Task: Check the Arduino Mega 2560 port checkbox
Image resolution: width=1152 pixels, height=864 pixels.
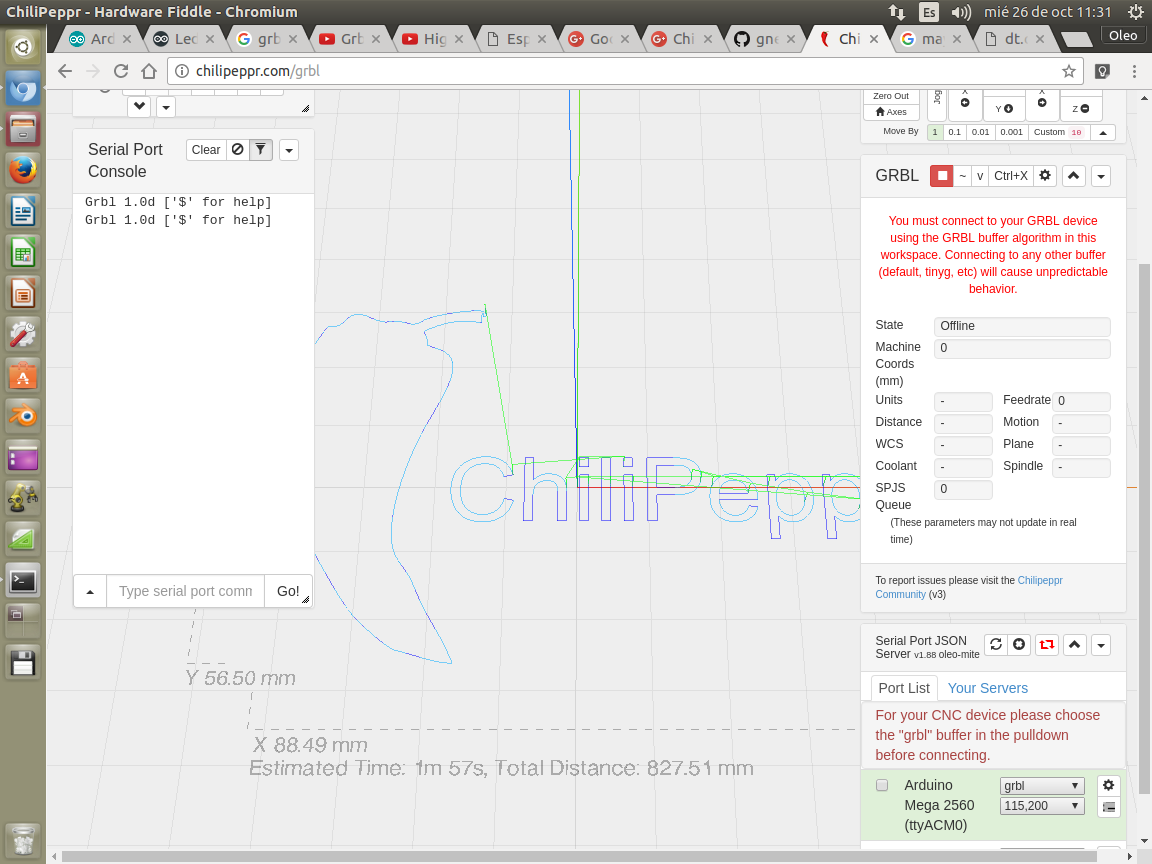Action: click(882, 785)
